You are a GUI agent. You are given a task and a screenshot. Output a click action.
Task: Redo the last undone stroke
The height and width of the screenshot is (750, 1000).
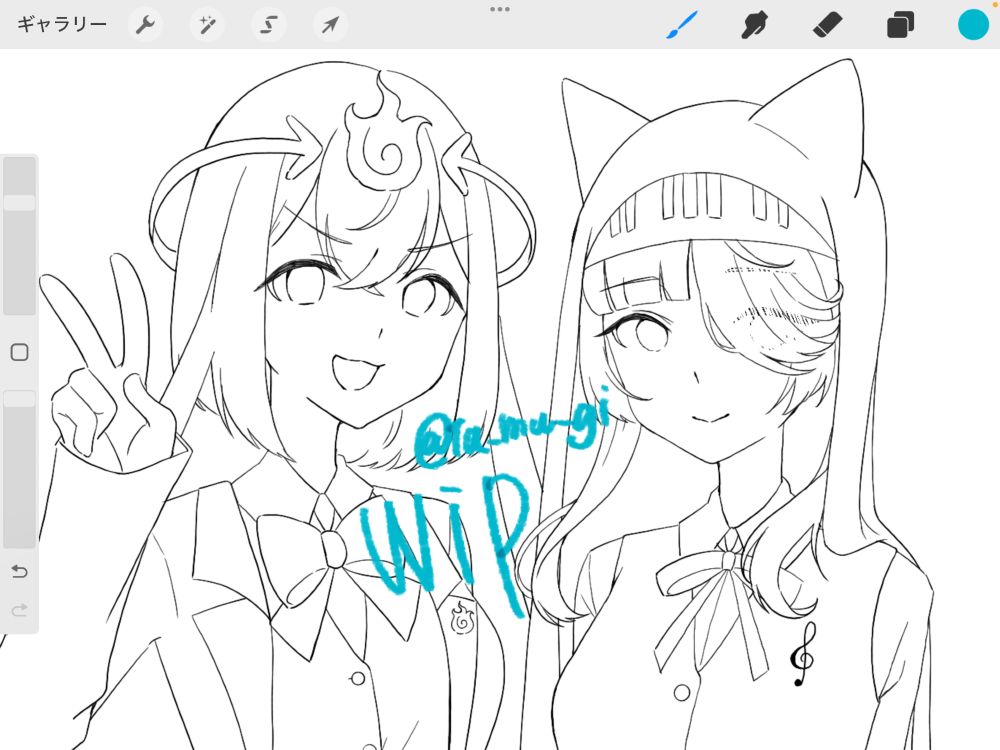click(20, 610)
